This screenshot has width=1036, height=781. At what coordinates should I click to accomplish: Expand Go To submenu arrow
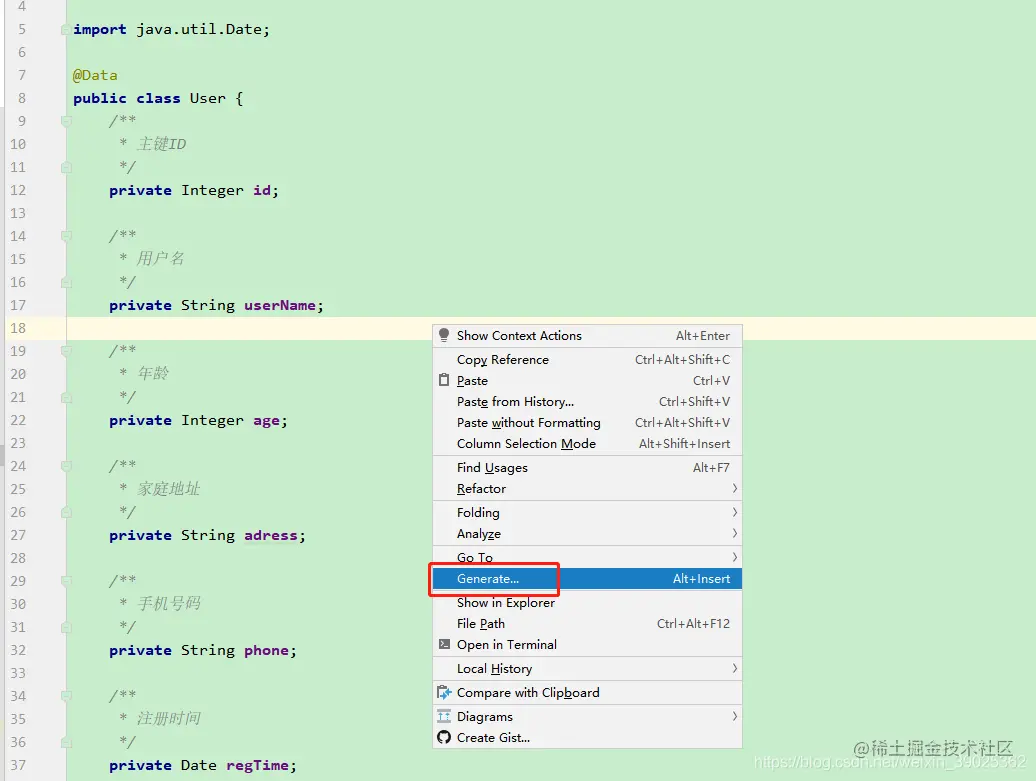click(x=734, y=557)
